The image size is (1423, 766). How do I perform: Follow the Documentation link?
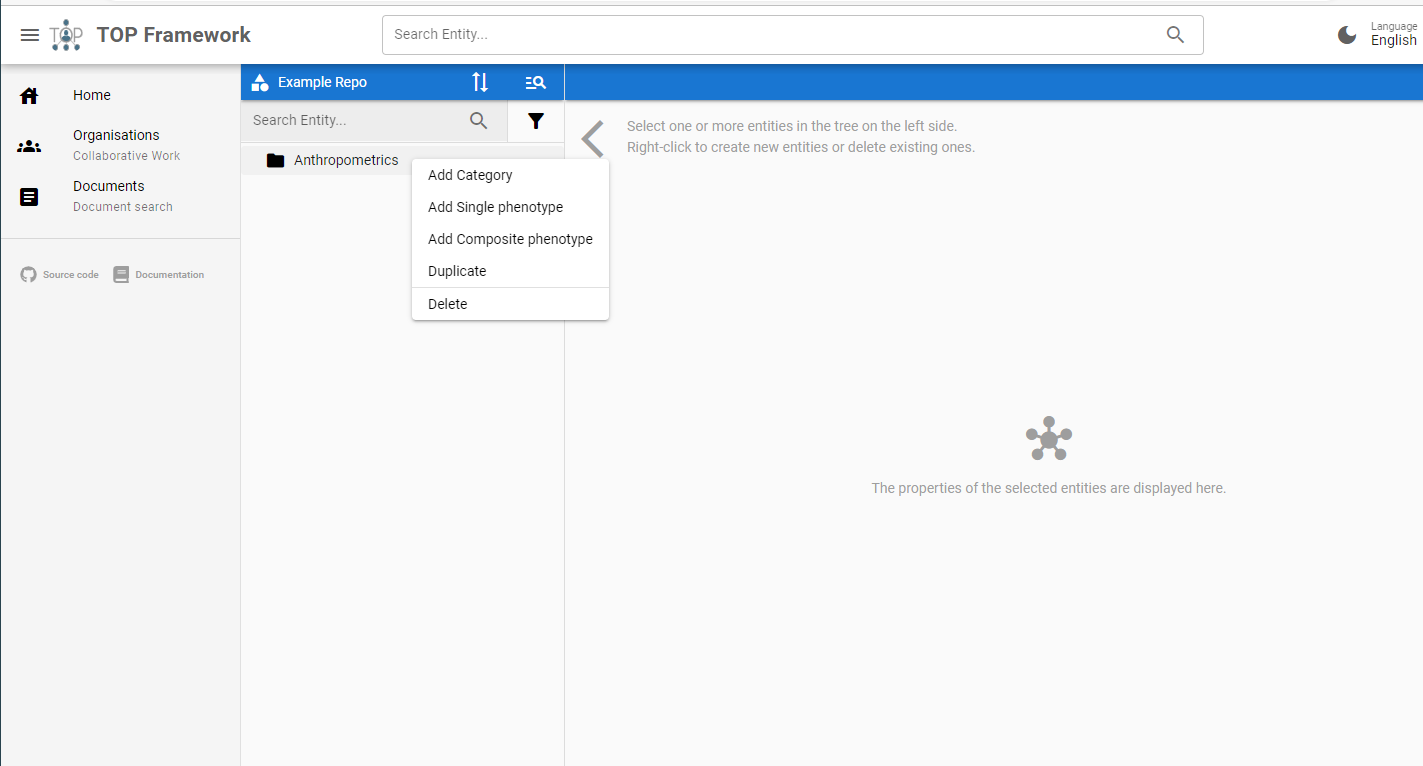(159, 274)
